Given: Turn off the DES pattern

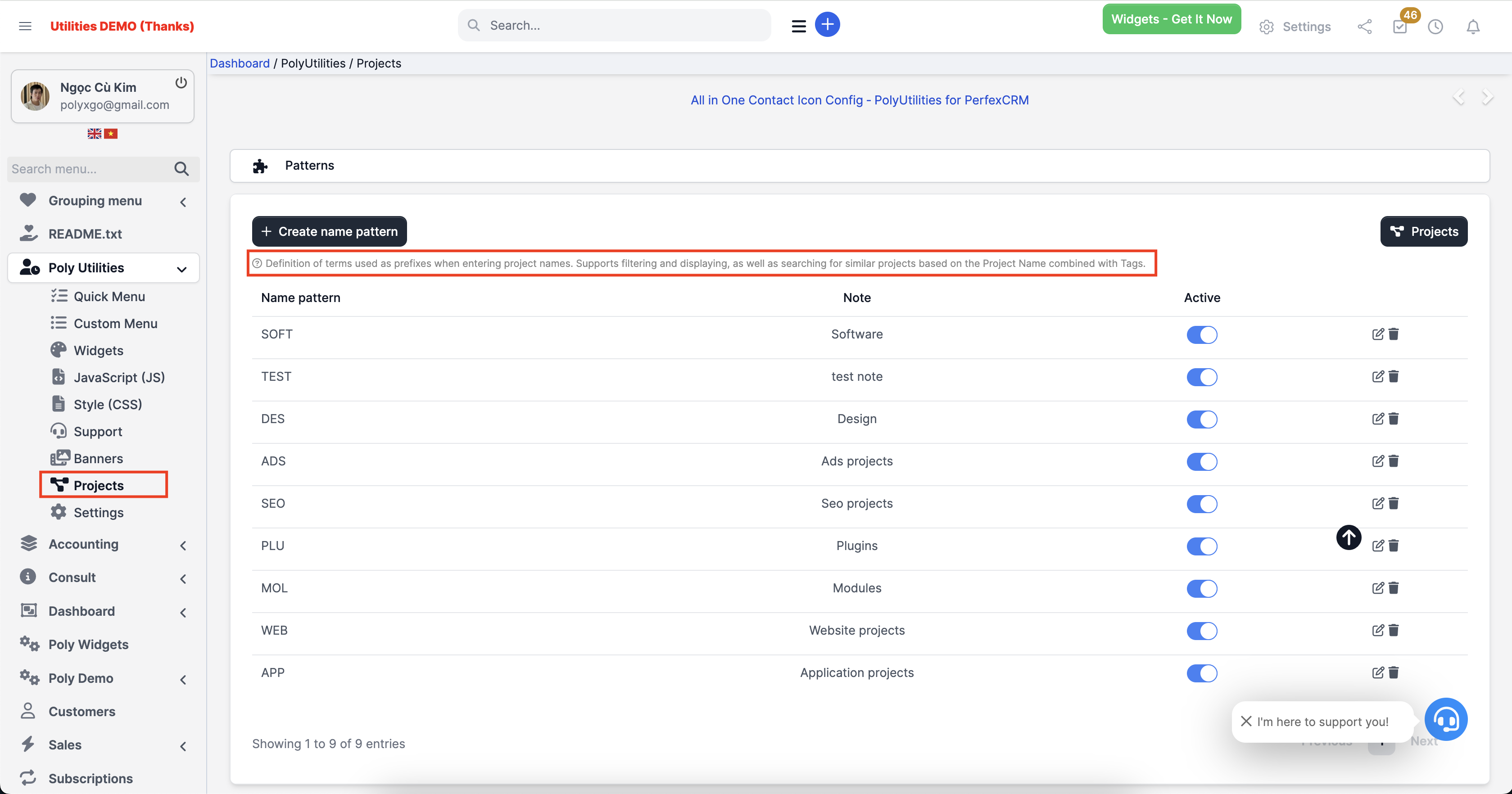Looking at the screenshot, I should [1201, 419].
